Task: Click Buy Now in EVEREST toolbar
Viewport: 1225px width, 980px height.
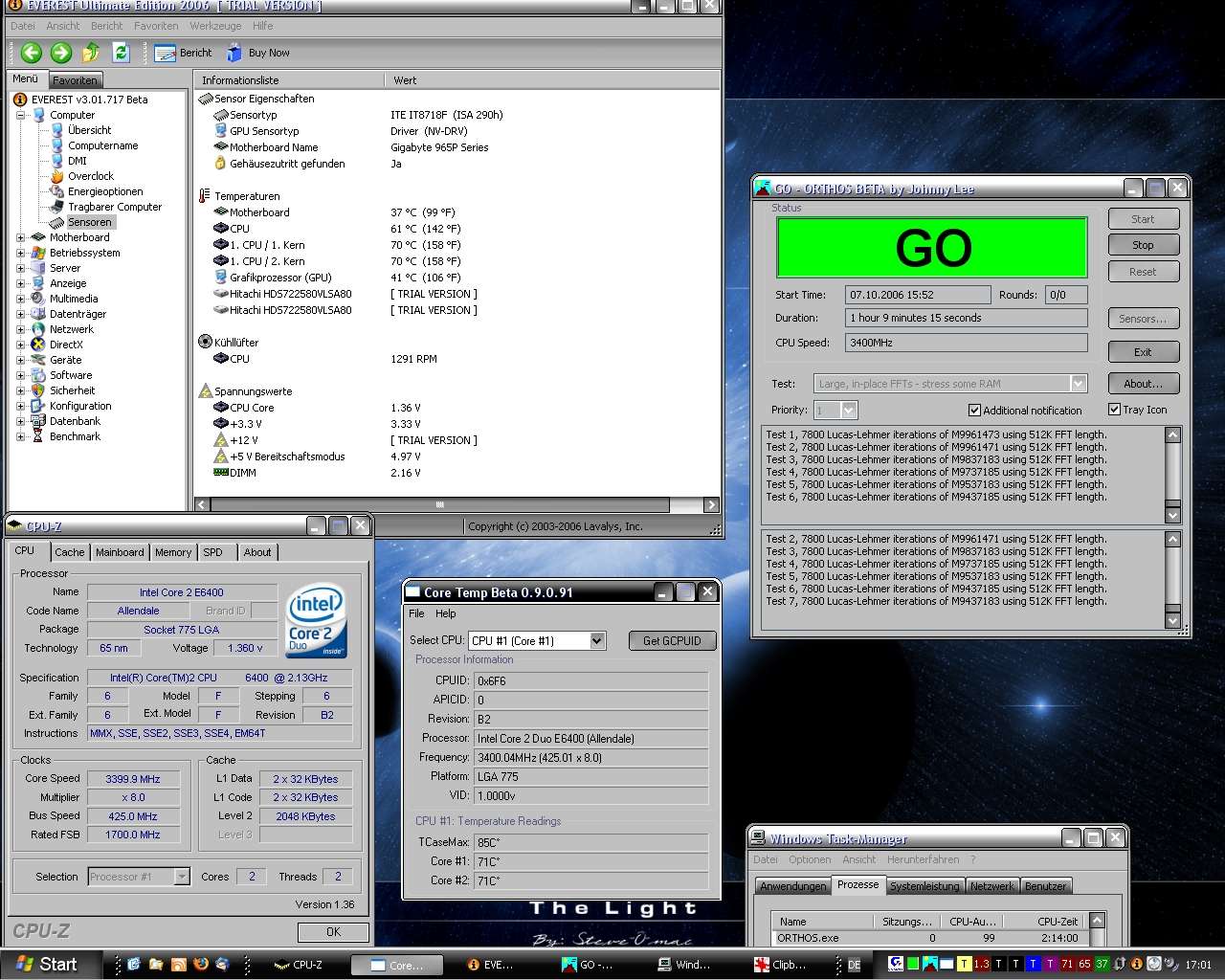Action: 258,53
